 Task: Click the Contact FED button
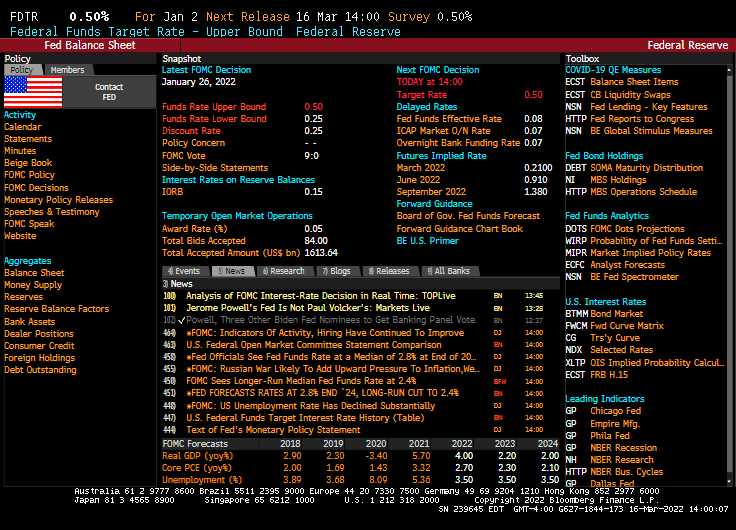[x=109, y=92]
